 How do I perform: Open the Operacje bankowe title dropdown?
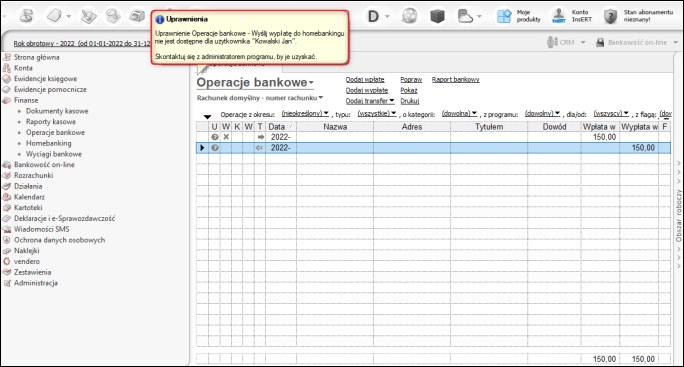tap(311, 82)
